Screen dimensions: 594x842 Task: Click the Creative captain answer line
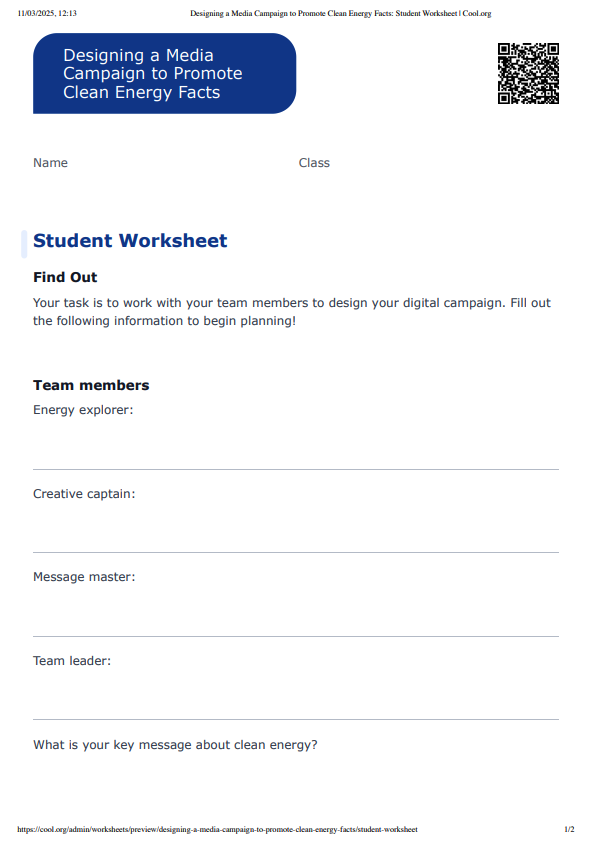click(x=296, y=553)
